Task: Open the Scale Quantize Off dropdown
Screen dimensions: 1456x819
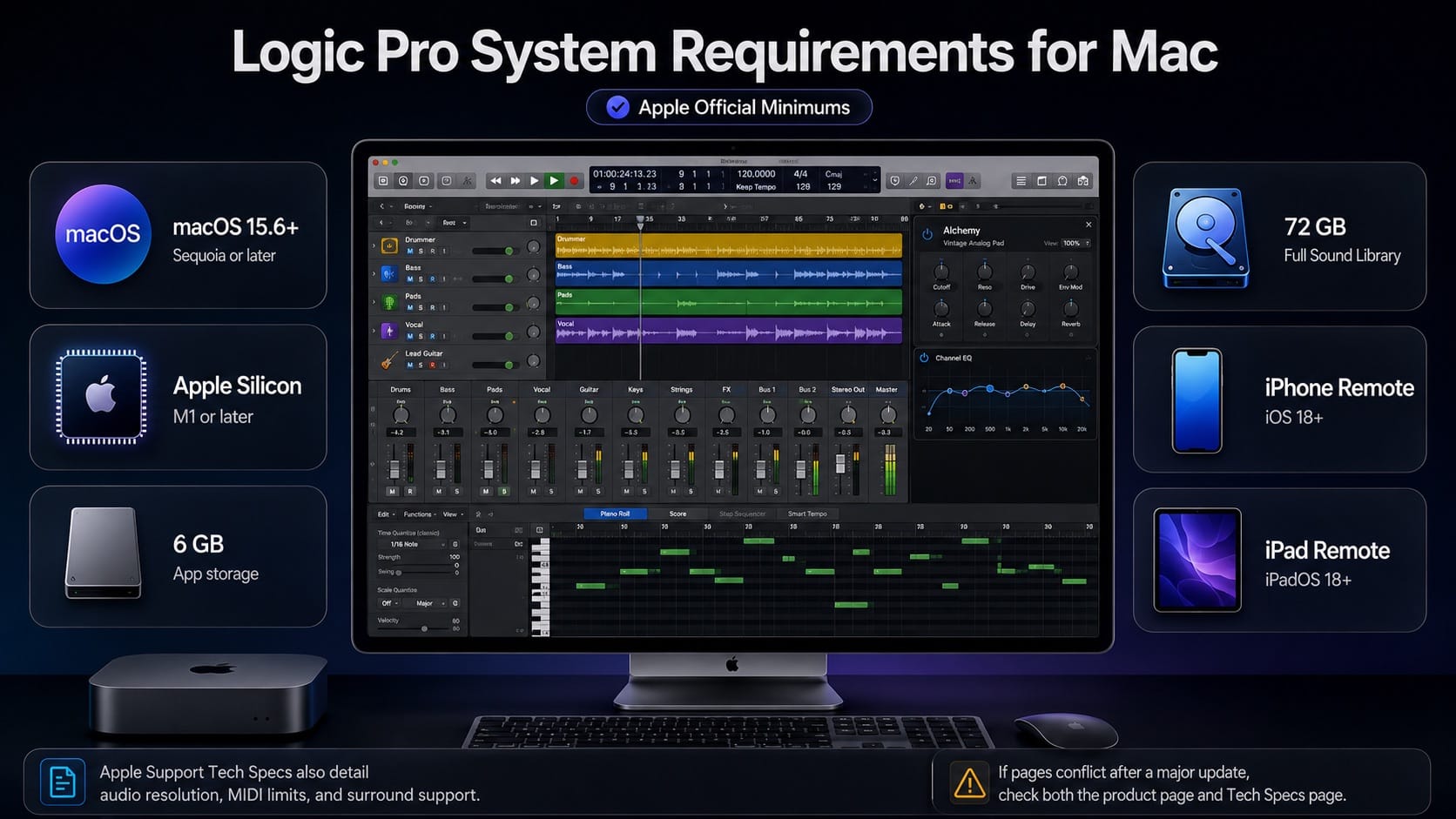Action: click(389, 603)
